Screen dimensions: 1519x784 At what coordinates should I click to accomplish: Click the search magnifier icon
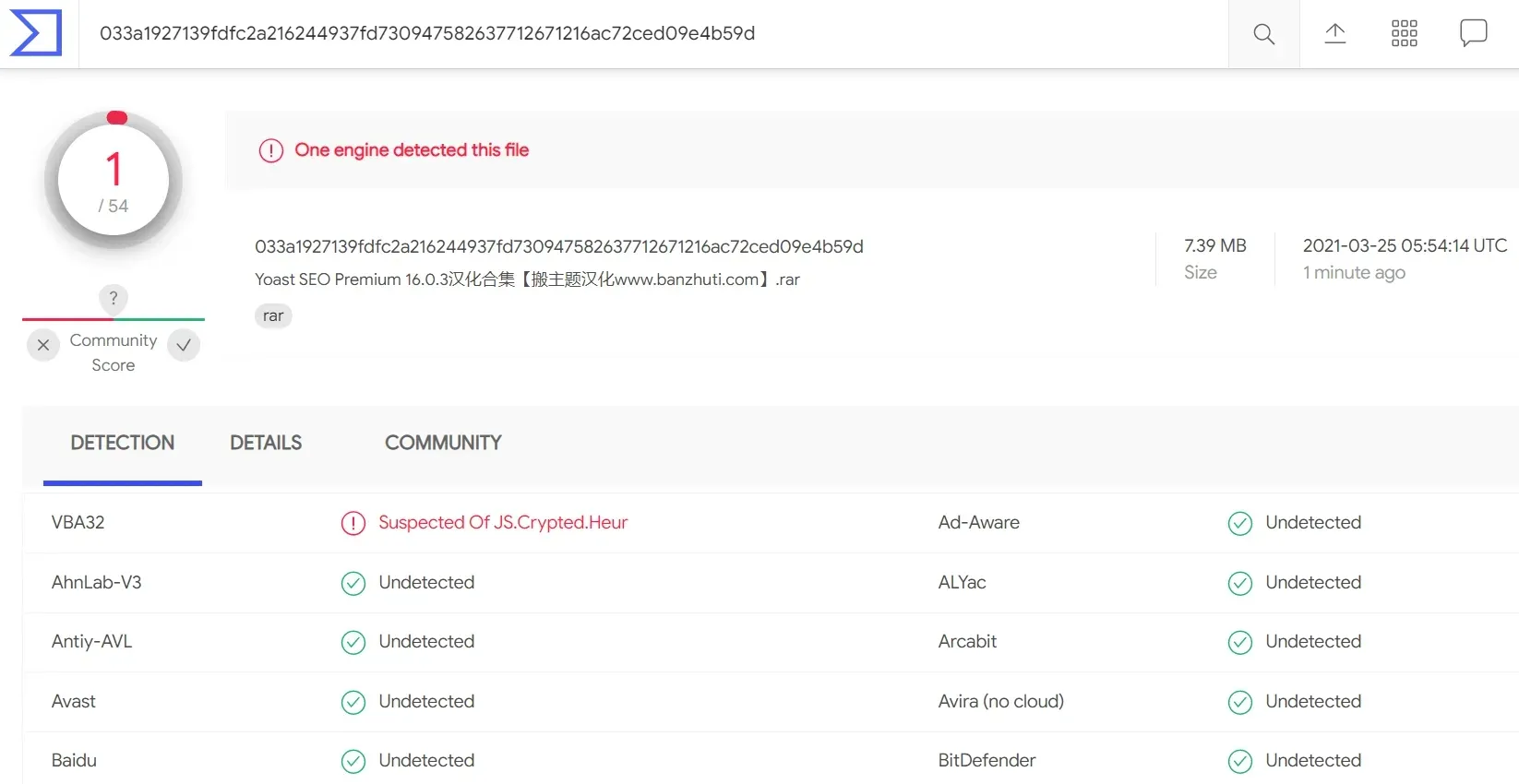click(1263, 34)
